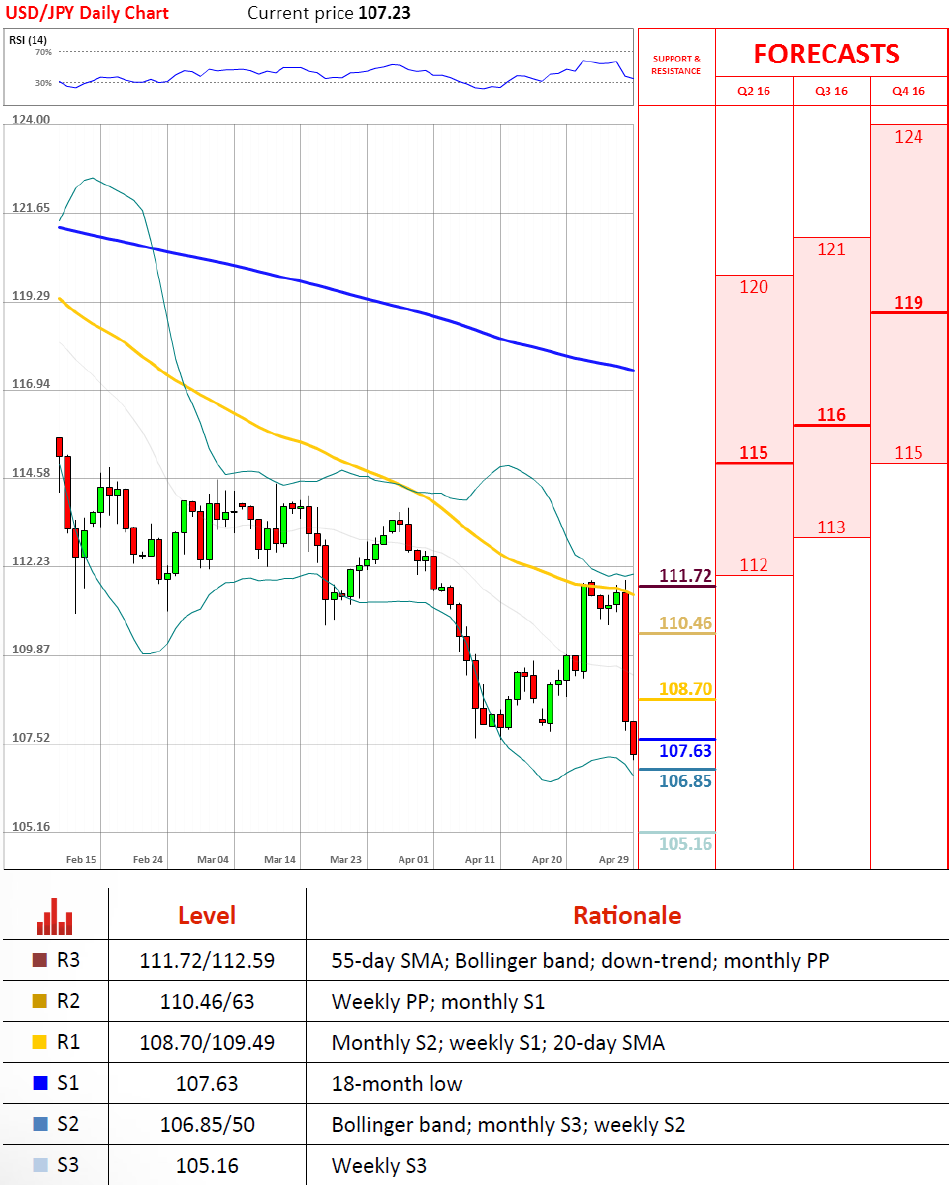Viewport: 952px width, 1185px height.
Task: Click the RSI 30% threshold label
Action: coord(43,83)
